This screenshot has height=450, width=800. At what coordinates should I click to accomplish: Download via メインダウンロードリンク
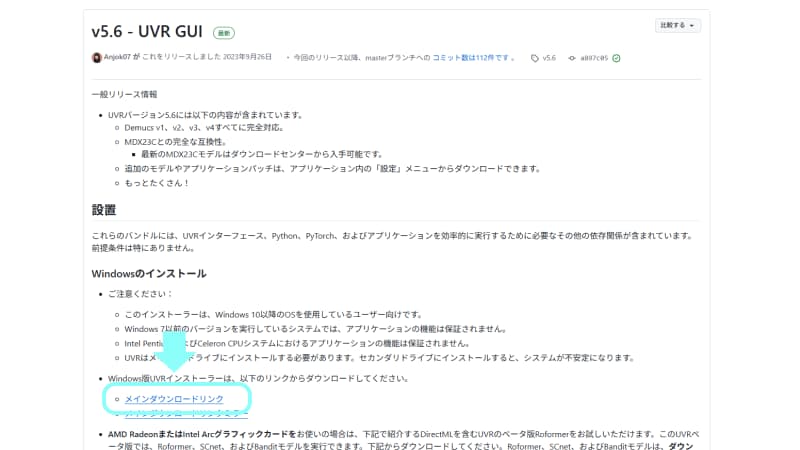pyautogui.click(x=174, y=398)
